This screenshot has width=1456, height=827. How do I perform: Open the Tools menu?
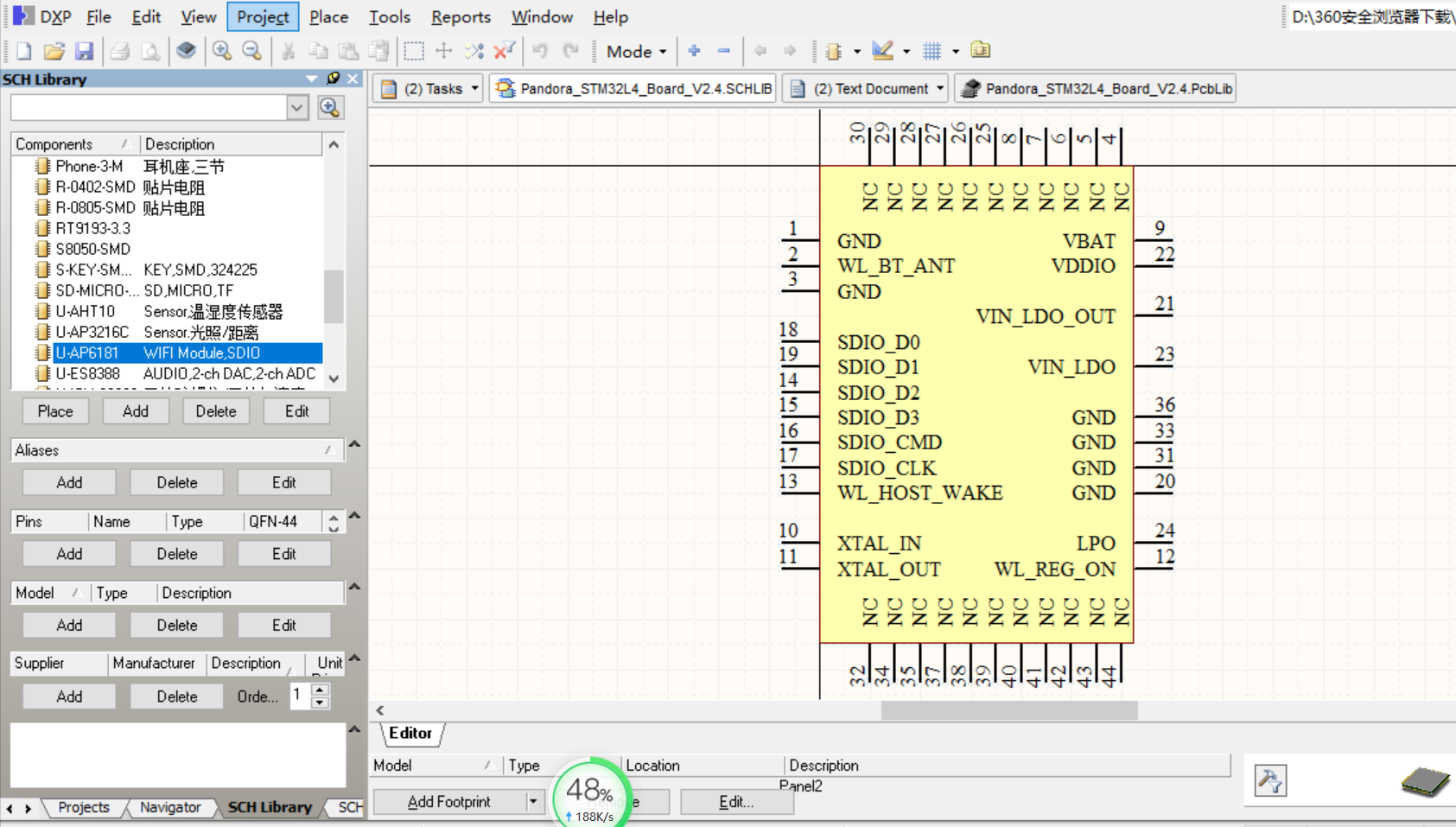390,16
